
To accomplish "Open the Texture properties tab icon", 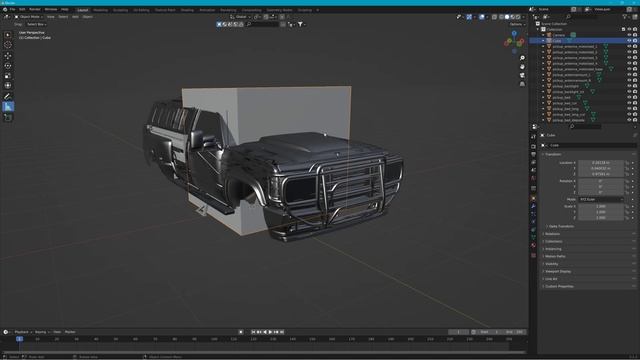I will 533,255.
